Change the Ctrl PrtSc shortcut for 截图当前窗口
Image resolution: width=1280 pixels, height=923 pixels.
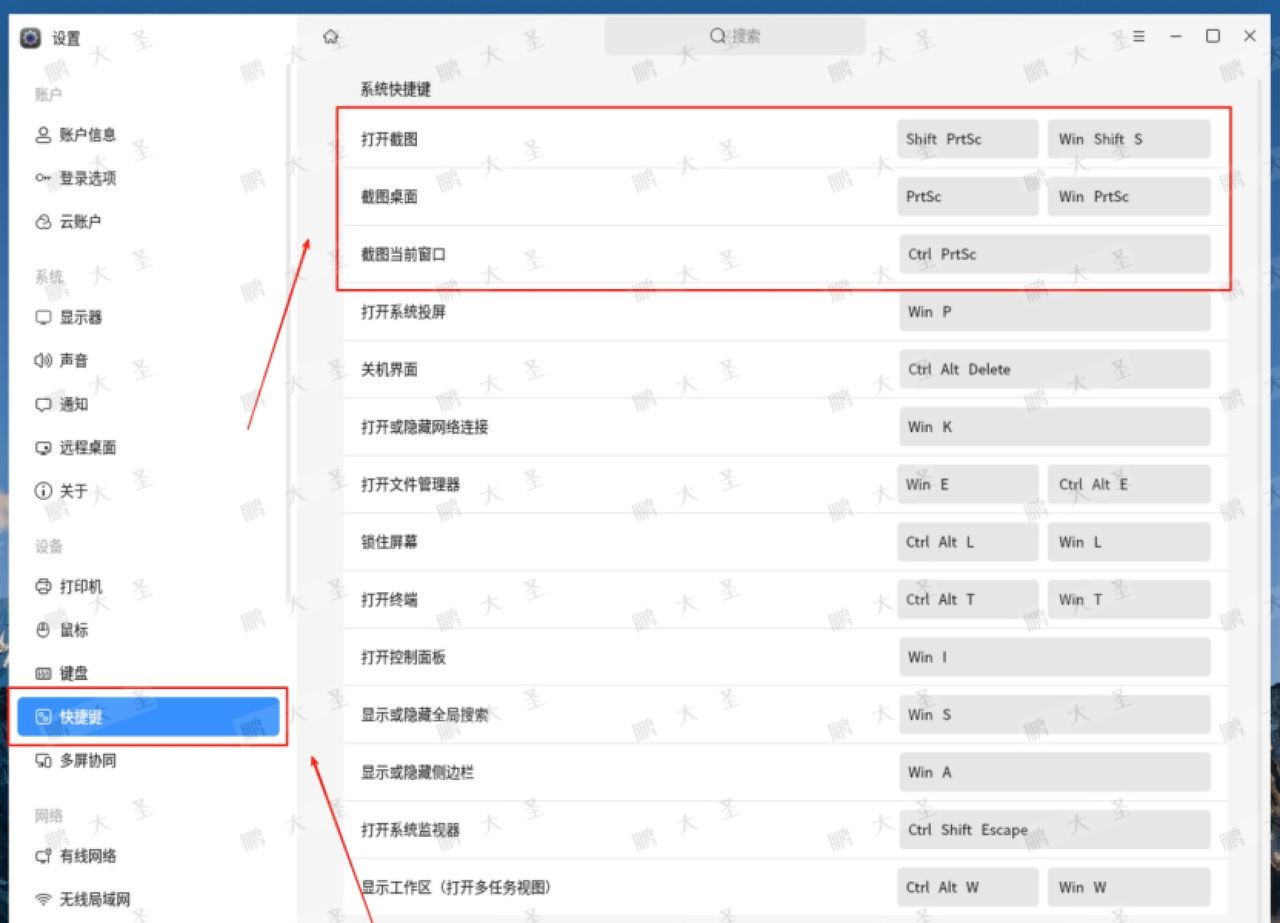tap(1055, 254)
